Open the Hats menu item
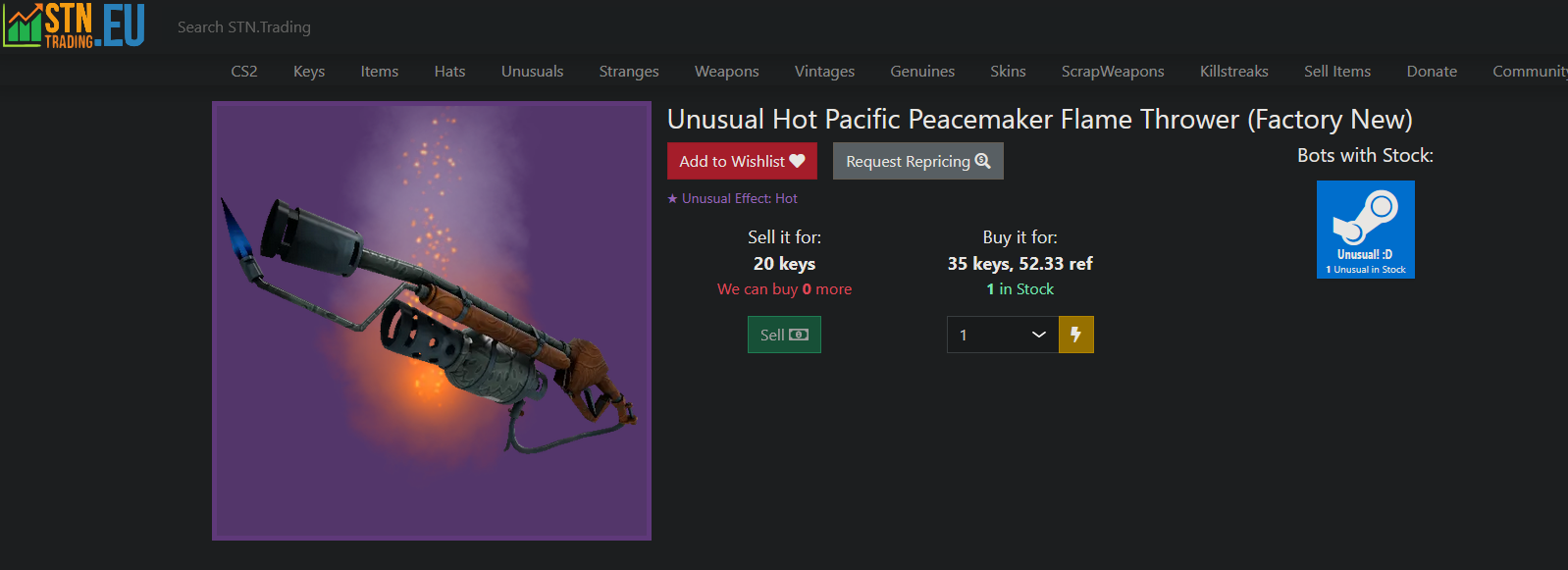1568x570 pixels. tap(450, 72)
